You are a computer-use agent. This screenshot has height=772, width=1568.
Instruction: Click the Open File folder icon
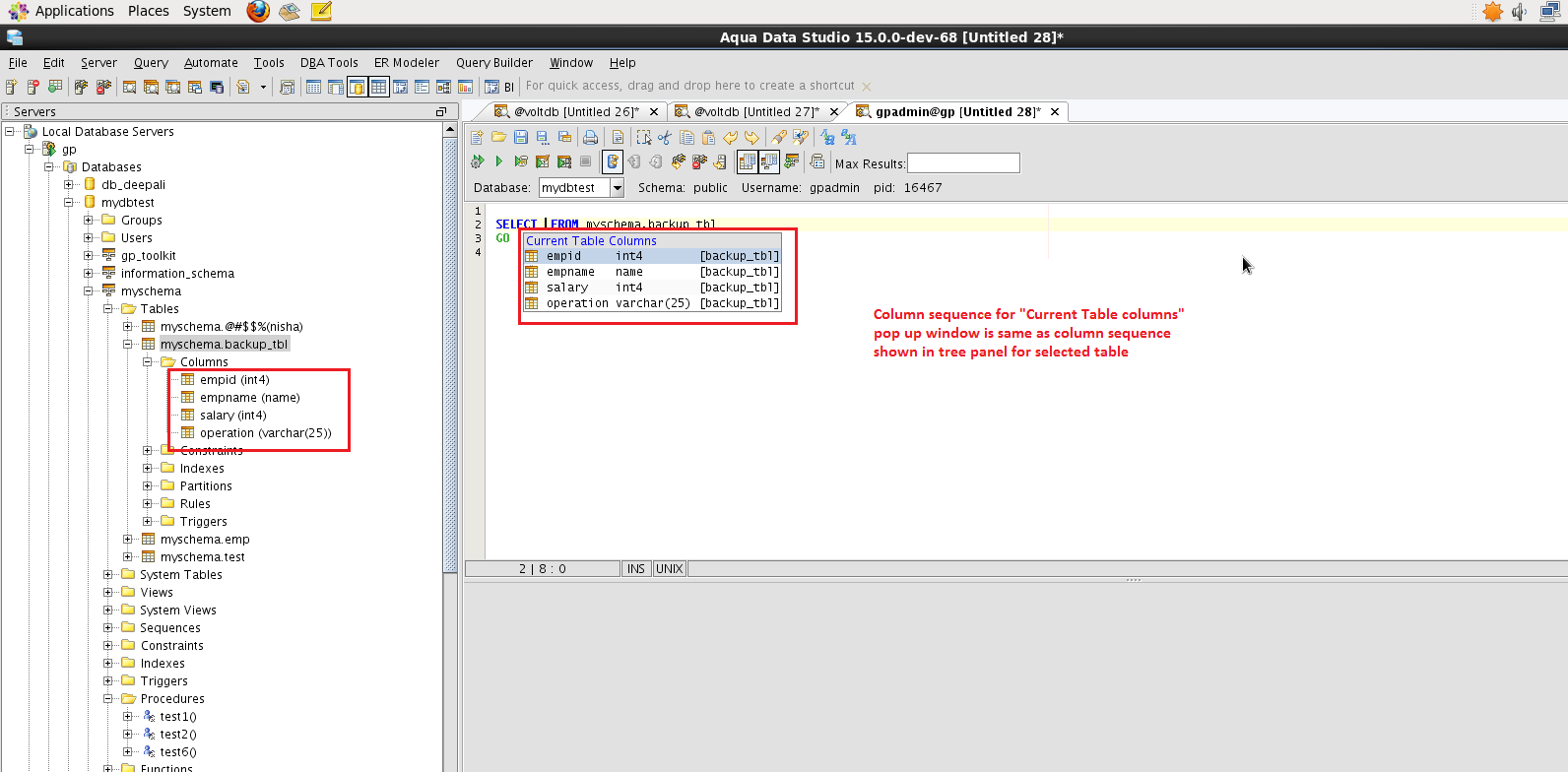(499, 138)
